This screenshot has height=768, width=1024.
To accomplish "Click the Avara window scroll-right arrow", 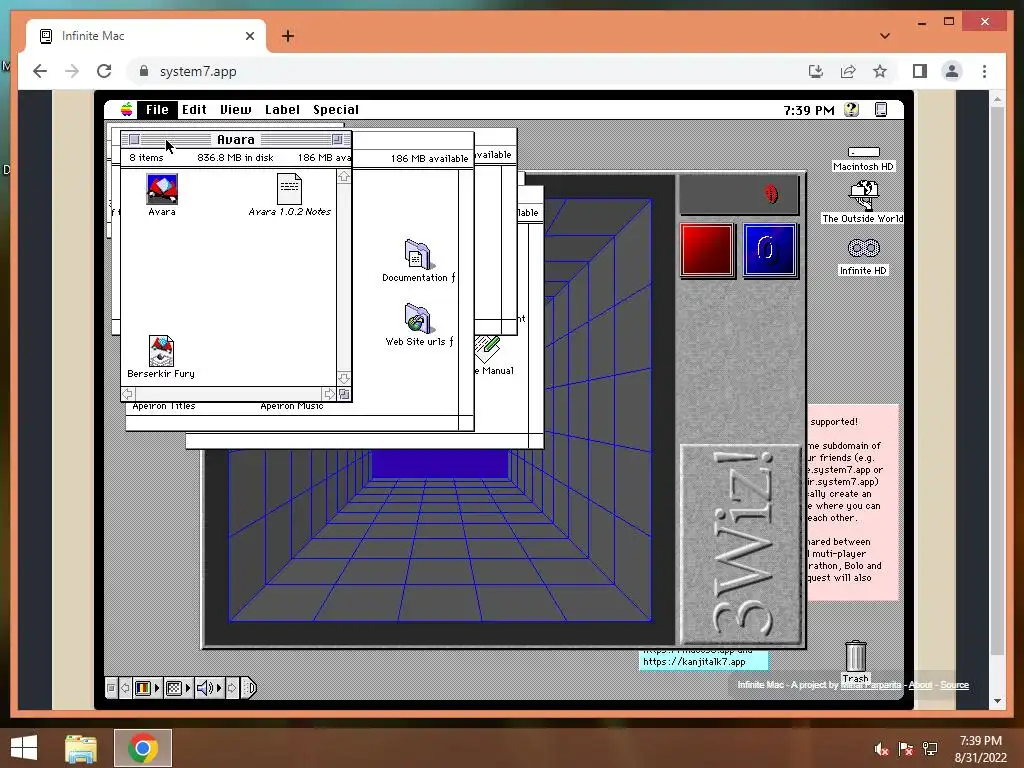I will [x=329, y=394].
